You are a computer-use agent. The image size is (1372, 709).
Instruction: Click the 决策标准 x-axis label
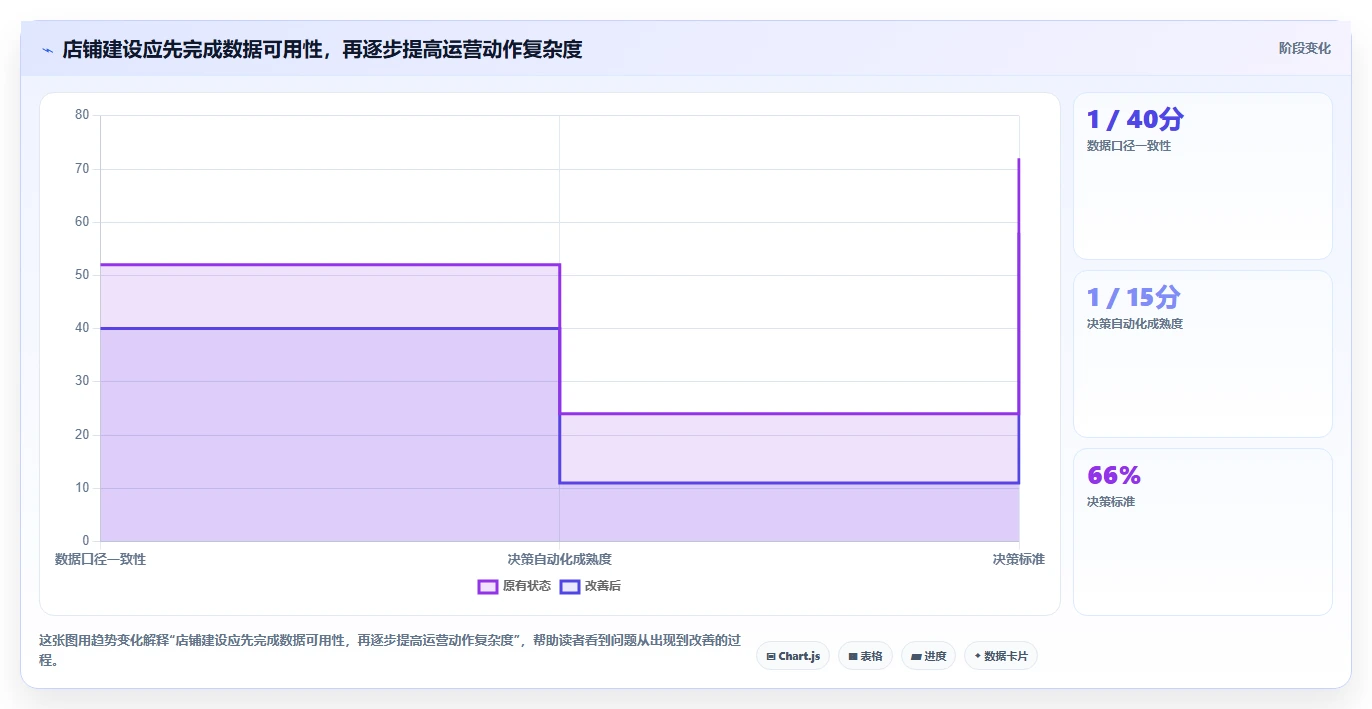click(1018, 559)
